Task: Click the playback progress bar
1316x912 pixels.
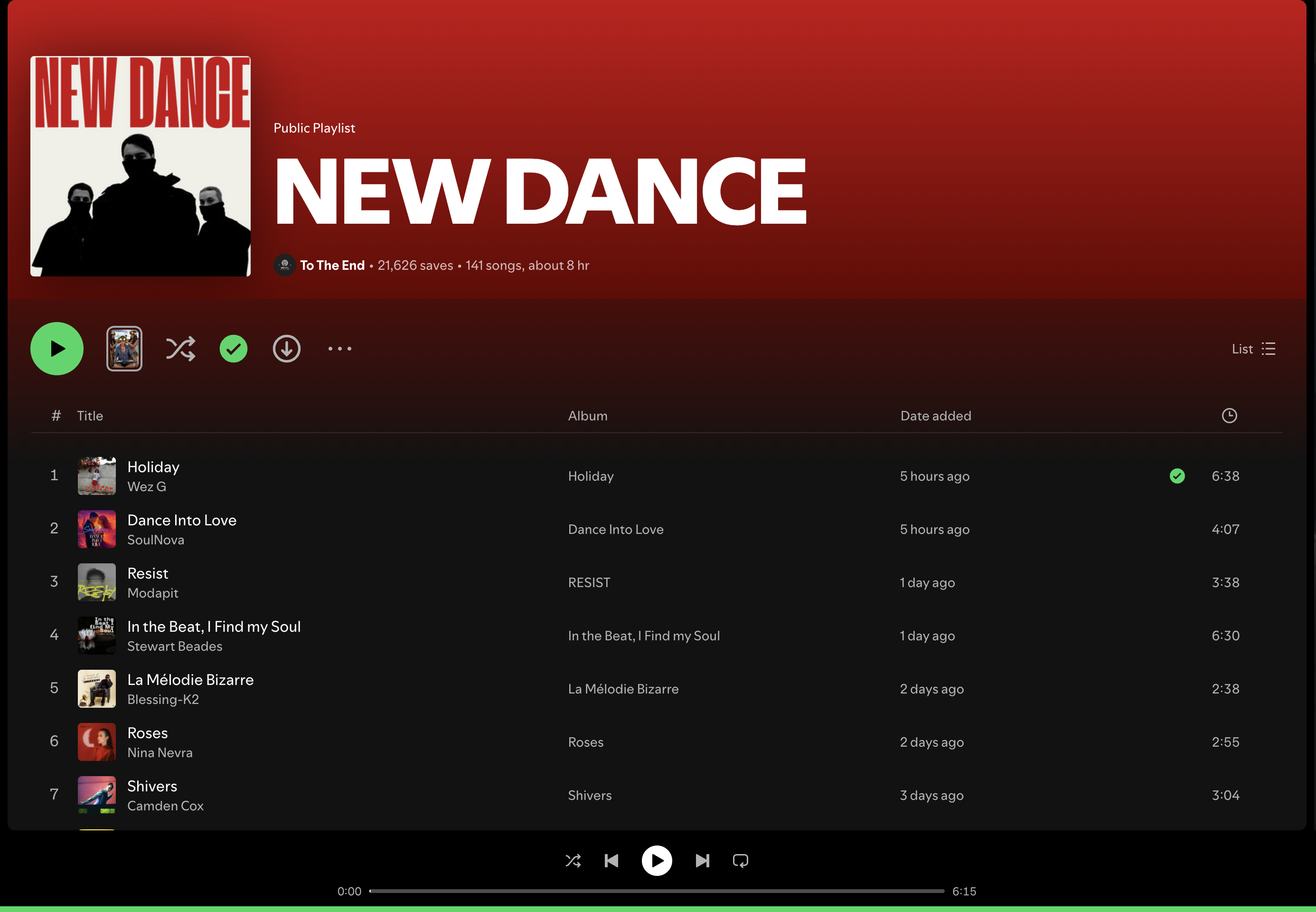Action: click(657, 891)
